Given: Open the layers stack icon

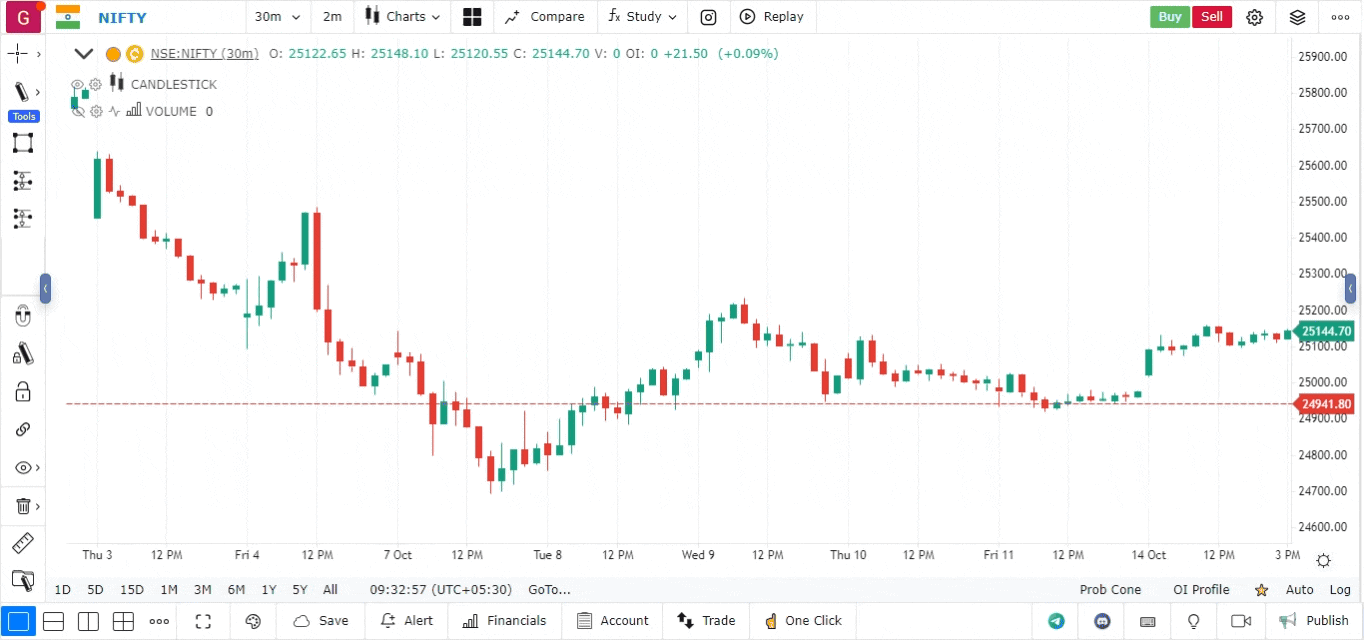Looking at the screenshot, I should (x=1297, y=17).
